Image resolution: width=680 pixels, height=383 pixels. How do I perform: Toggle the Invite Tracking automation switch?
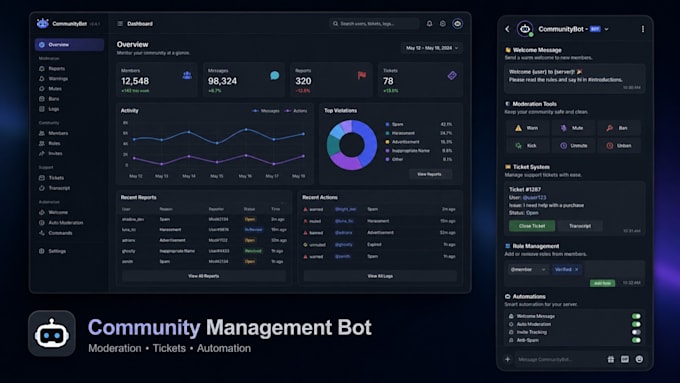(636, 332)
